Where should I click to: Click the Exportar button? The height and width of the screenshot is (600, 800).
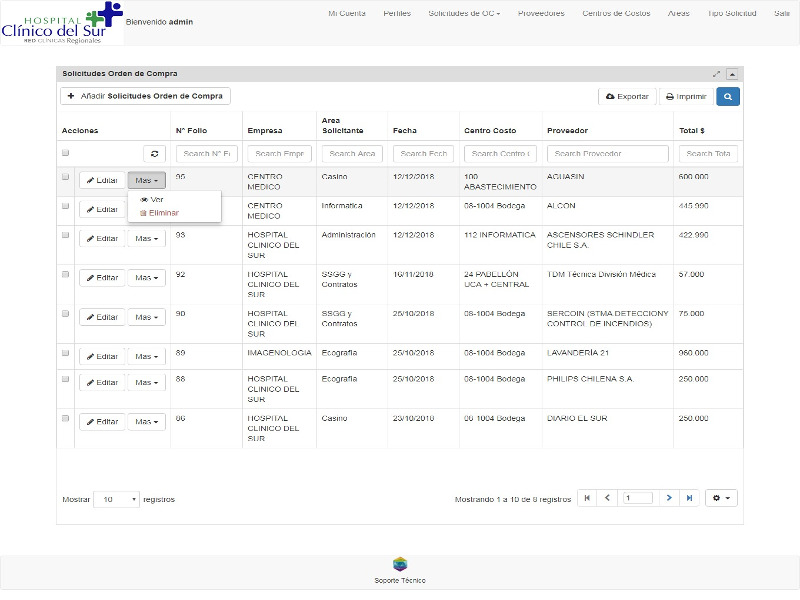[x=627, y=97]
